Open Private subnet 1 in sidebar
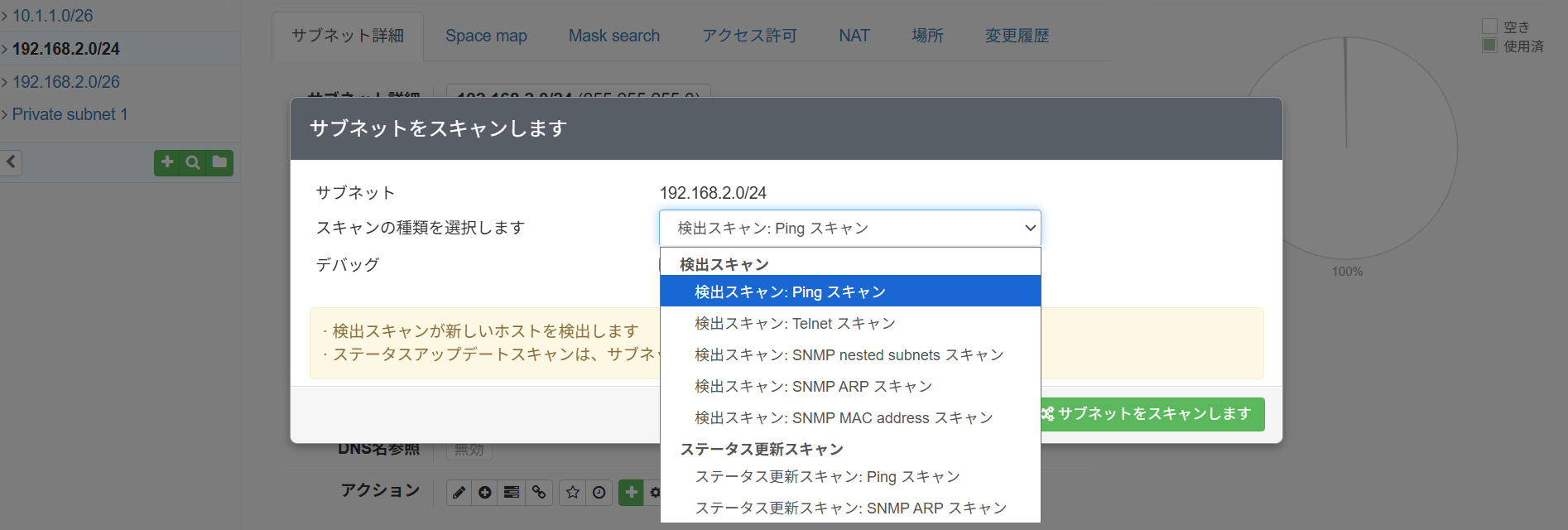Viewport: 1568px width, 530px height. 70,114
